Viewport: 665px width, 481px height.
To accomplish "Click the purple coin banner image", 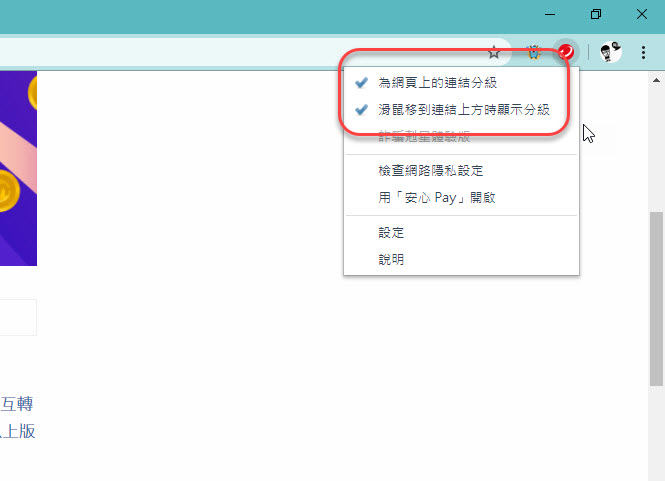I will click(x=18, y=168).
